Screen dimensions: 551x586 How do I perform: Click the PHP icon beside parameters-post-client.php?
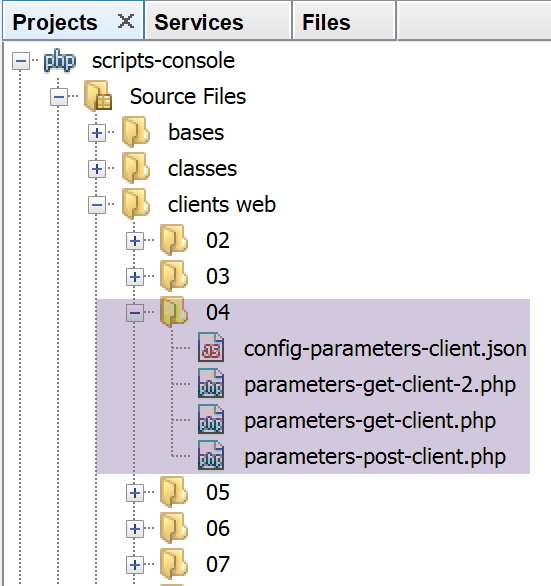click(211, 455)
